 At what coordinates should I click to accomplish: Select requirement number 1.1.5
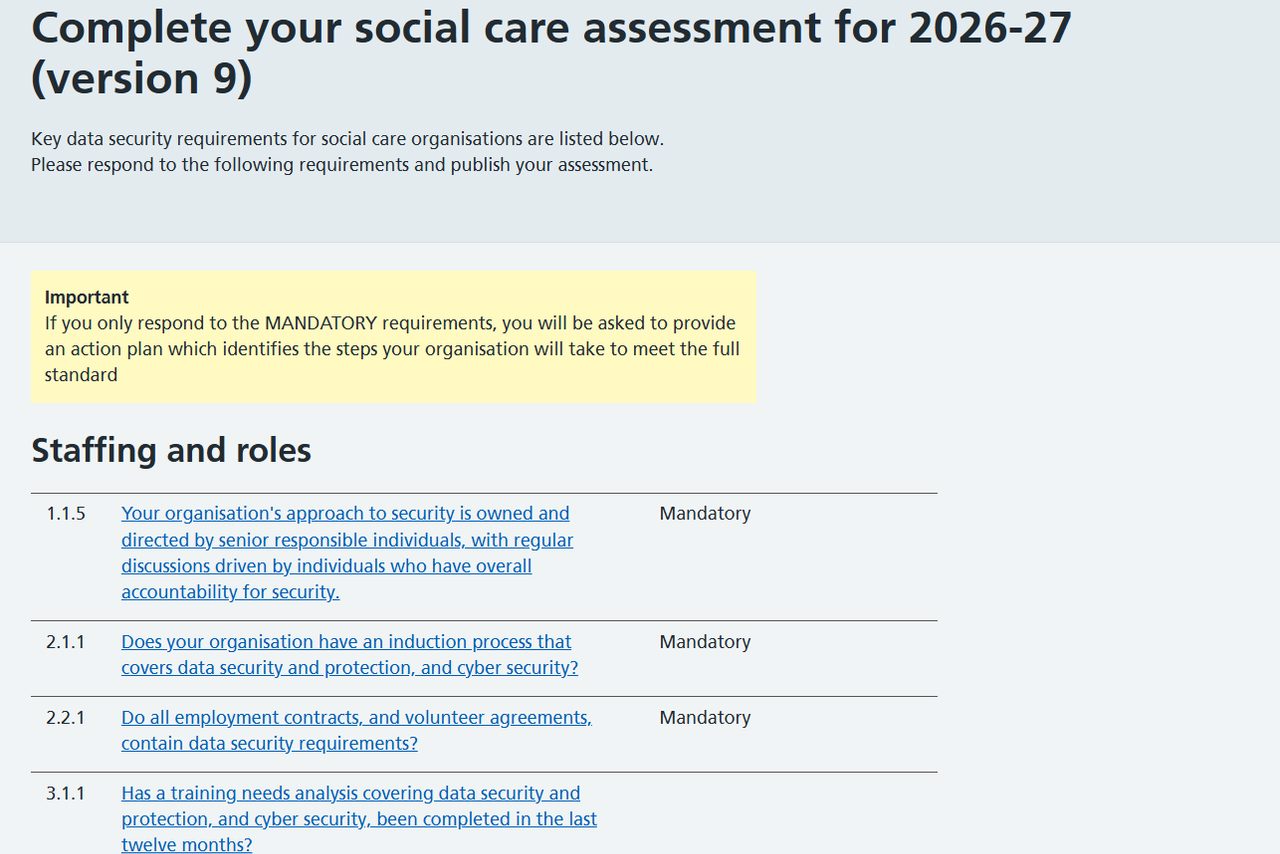click(x=66, y=513)
